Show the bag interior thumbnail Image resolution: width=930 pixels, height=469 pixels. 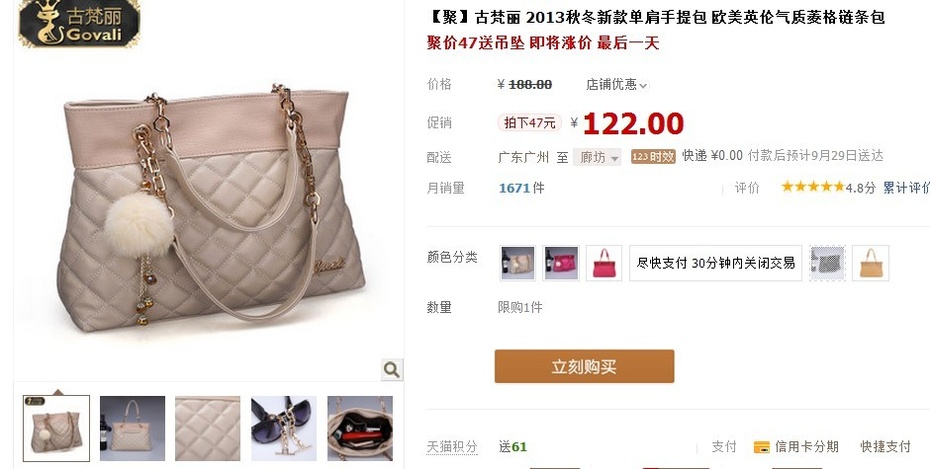click(x=360, y=428)
